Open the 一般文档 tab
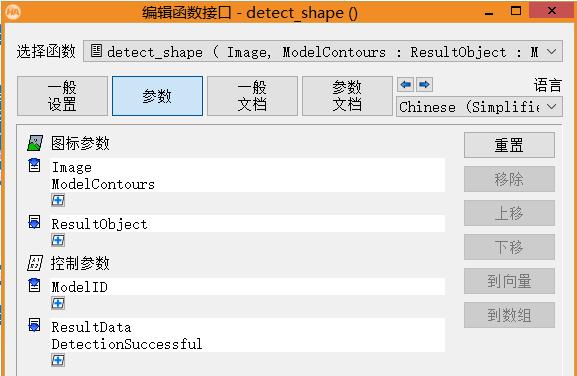 [252, 96]
